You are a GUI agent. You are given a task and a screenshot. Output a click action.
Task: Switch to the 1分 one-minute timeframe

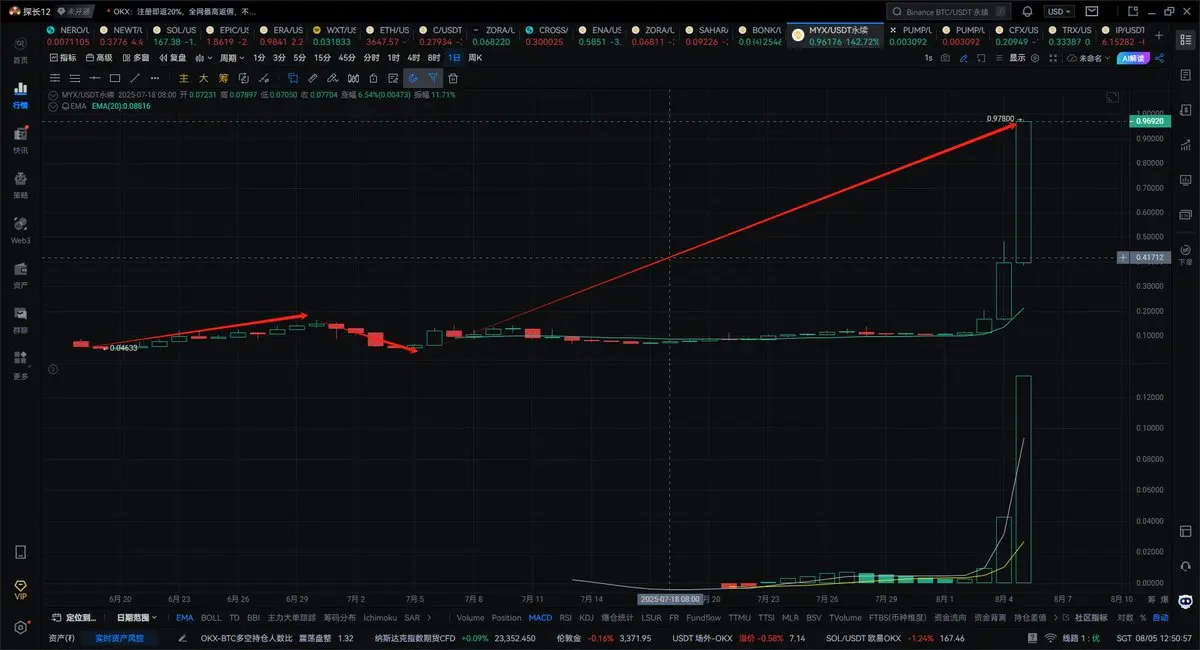pyautogui.click(x=259, y=58)
